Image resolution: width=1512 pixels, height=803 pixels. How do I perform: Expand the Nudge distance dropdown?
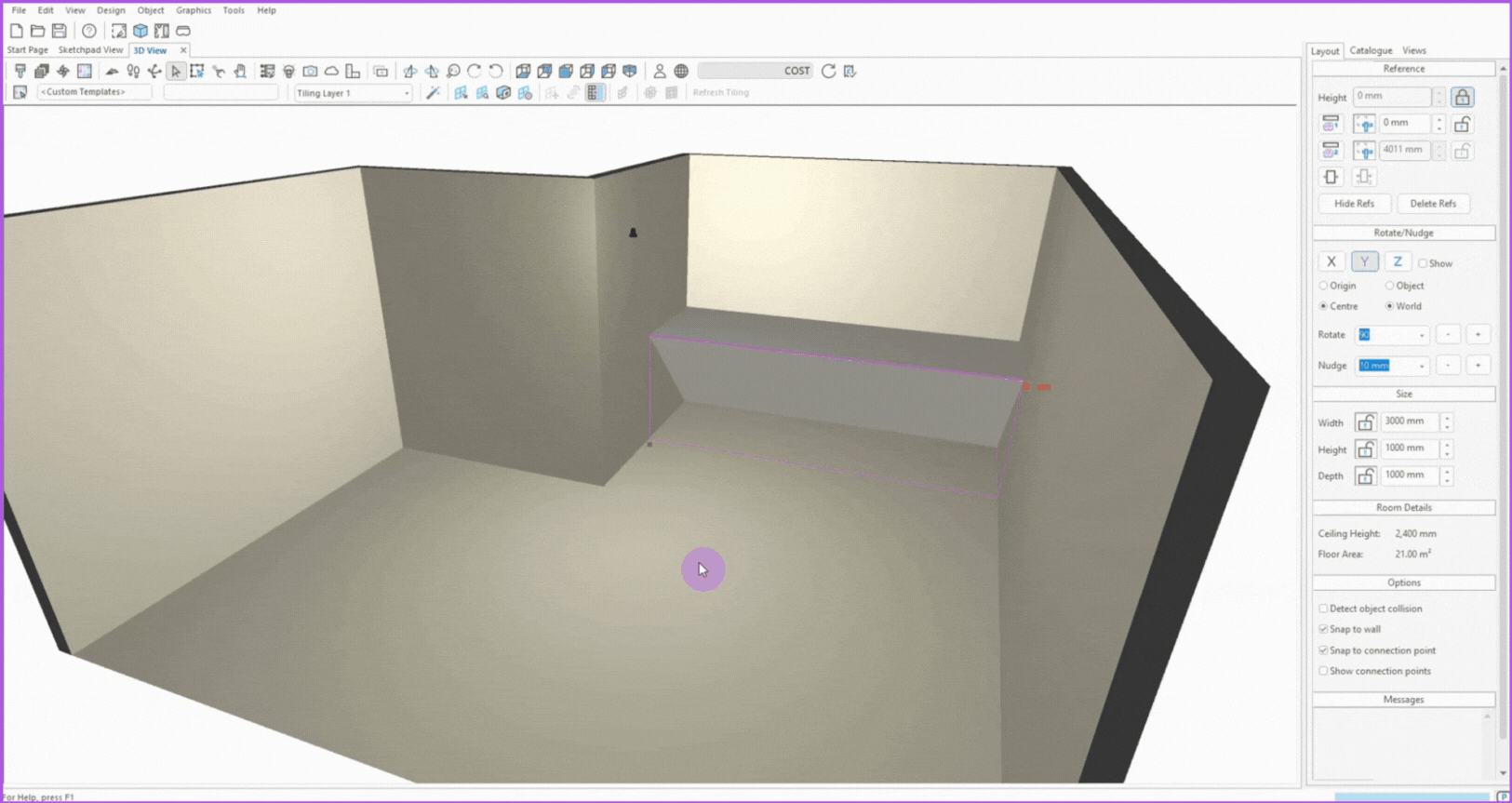(1421, 366)
